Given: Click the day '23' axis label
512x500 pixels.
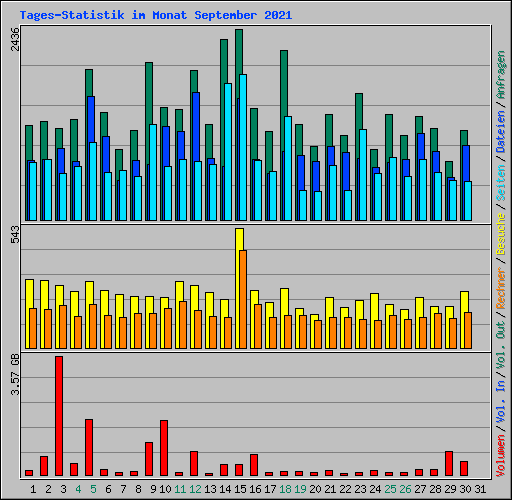Looking at the screenshot, I should (360, 489).
